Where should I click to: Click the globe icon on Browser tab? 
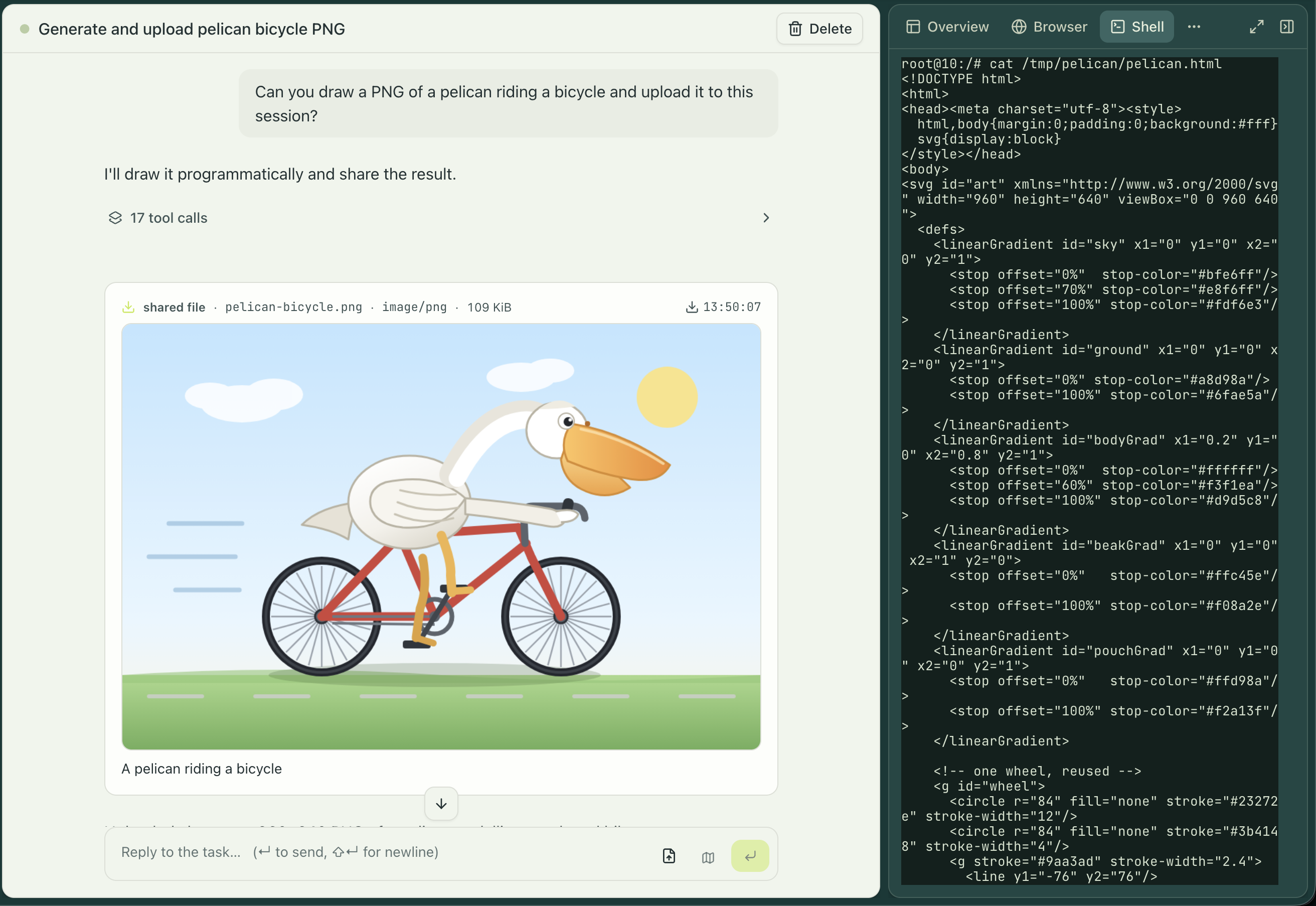coord(1019,27)
